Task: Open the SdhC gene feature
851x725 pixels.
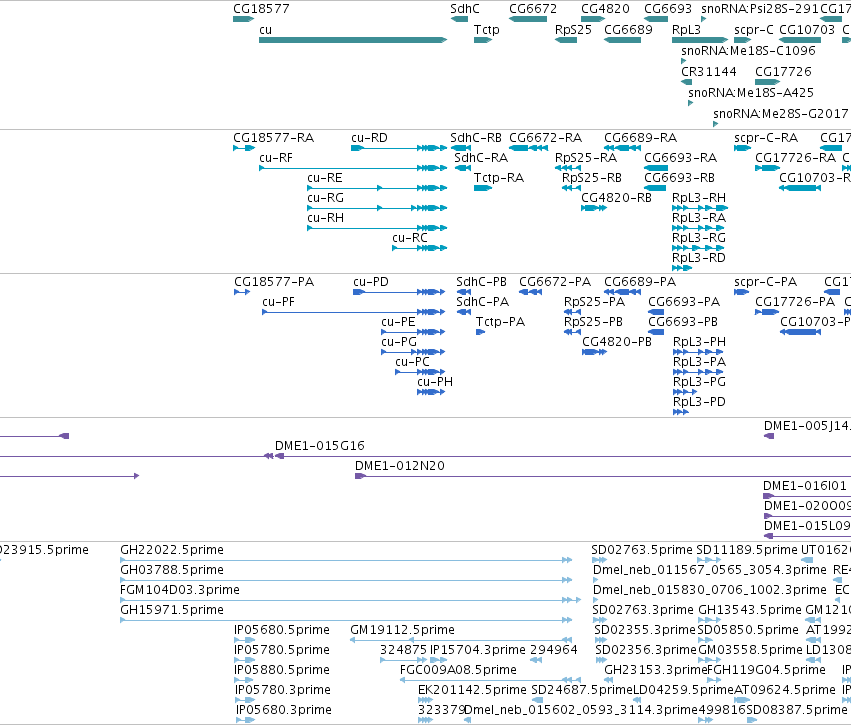Action: pyautogui.click(x=459, y=19)
